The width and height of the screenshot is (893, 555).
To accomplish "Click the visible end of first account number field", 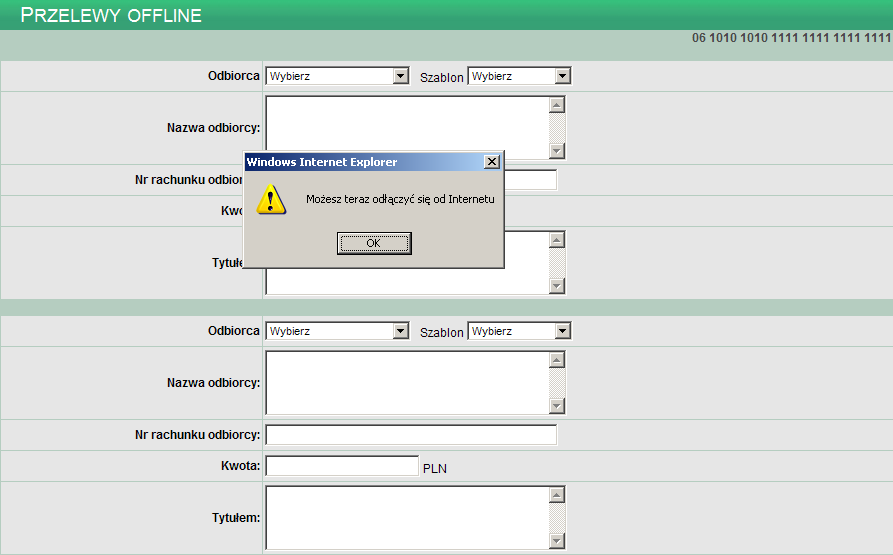I will pos(531,180).
